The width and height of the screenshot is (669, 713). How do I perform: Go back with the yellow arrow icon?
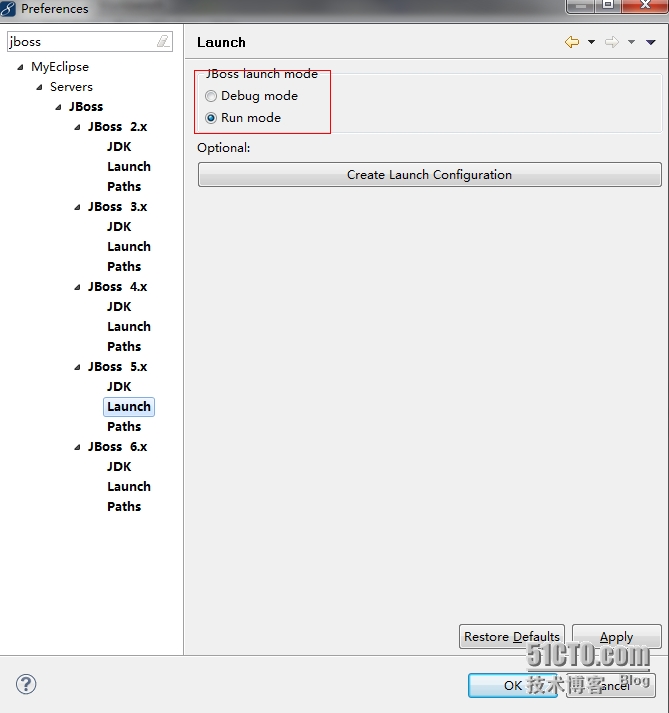pyautogui.click(x=572, y=42)
